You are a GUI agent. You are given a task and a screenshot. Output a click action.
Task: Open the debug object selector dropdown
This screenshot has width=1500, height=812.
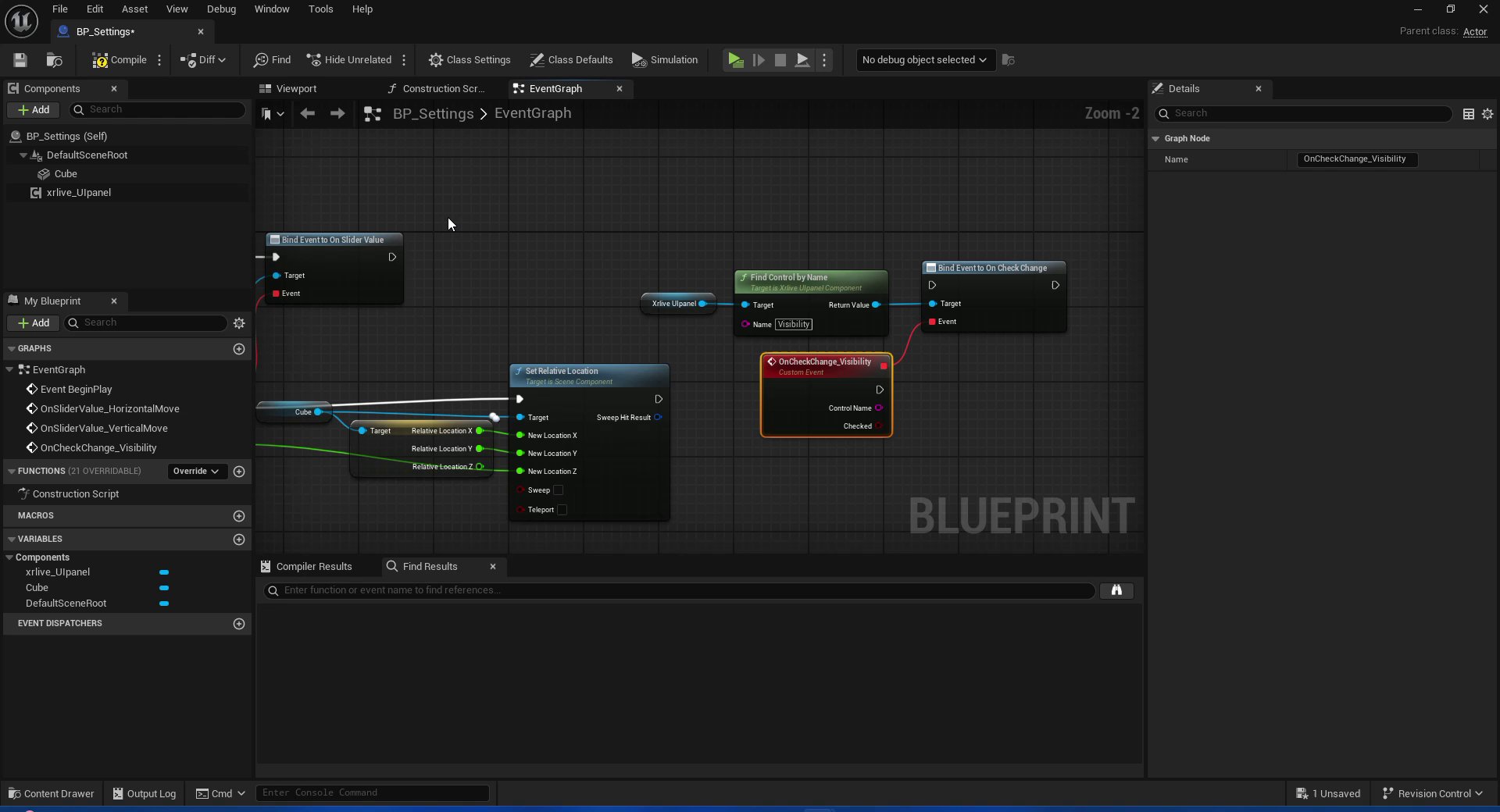pyautogui.click(x=925, y=60)
